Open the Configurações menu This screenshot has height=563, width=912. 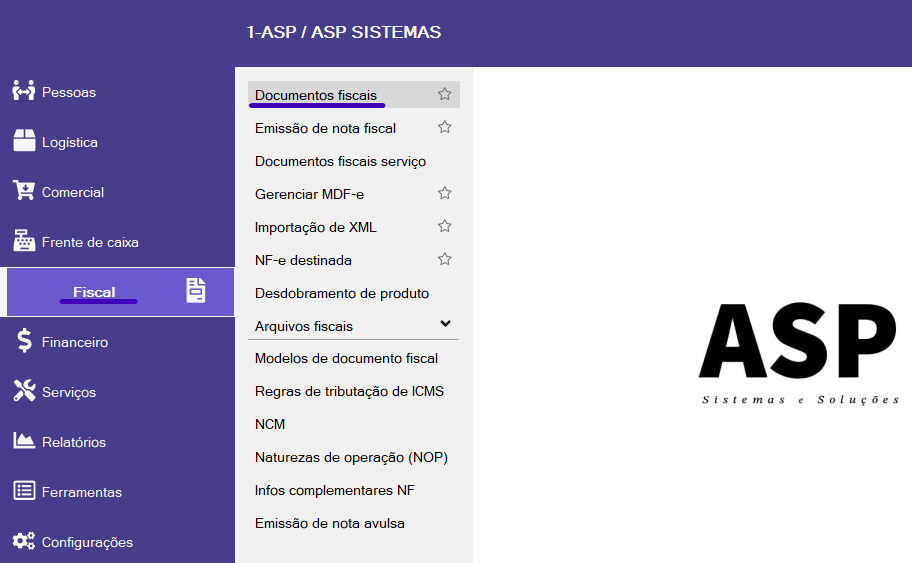[86, 542]
